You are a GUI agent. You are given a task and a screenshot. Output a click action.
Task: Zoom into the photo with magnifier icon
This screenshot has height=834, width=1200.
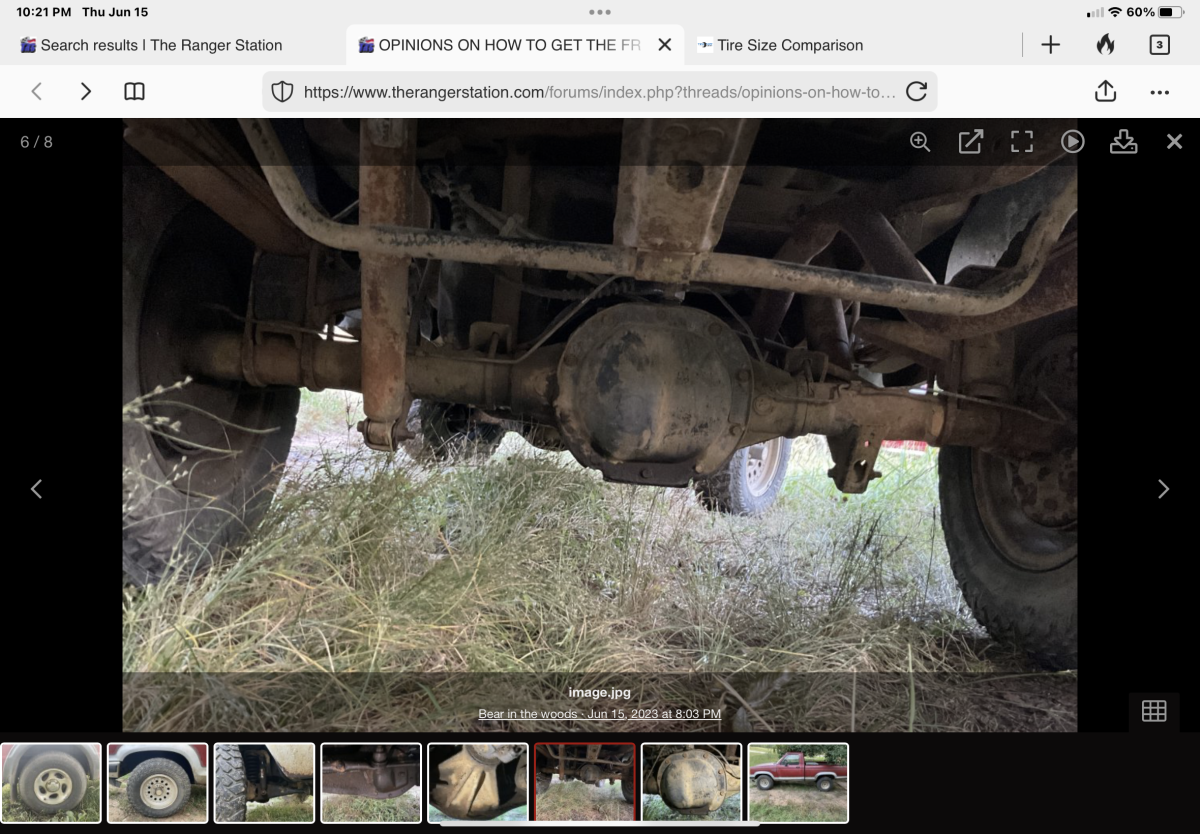pos(920,142)
